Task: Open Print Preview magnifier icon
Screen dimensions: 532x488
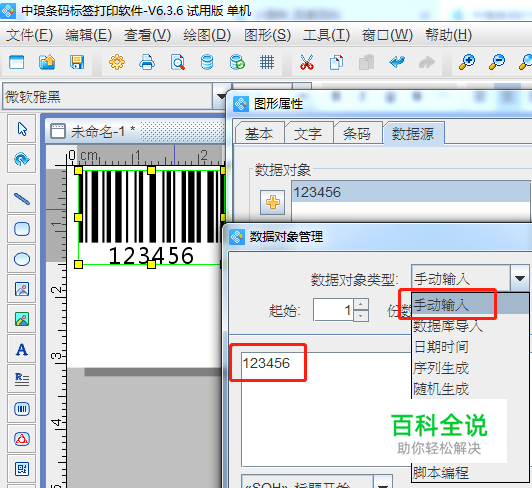Action: tap(177, 62)
